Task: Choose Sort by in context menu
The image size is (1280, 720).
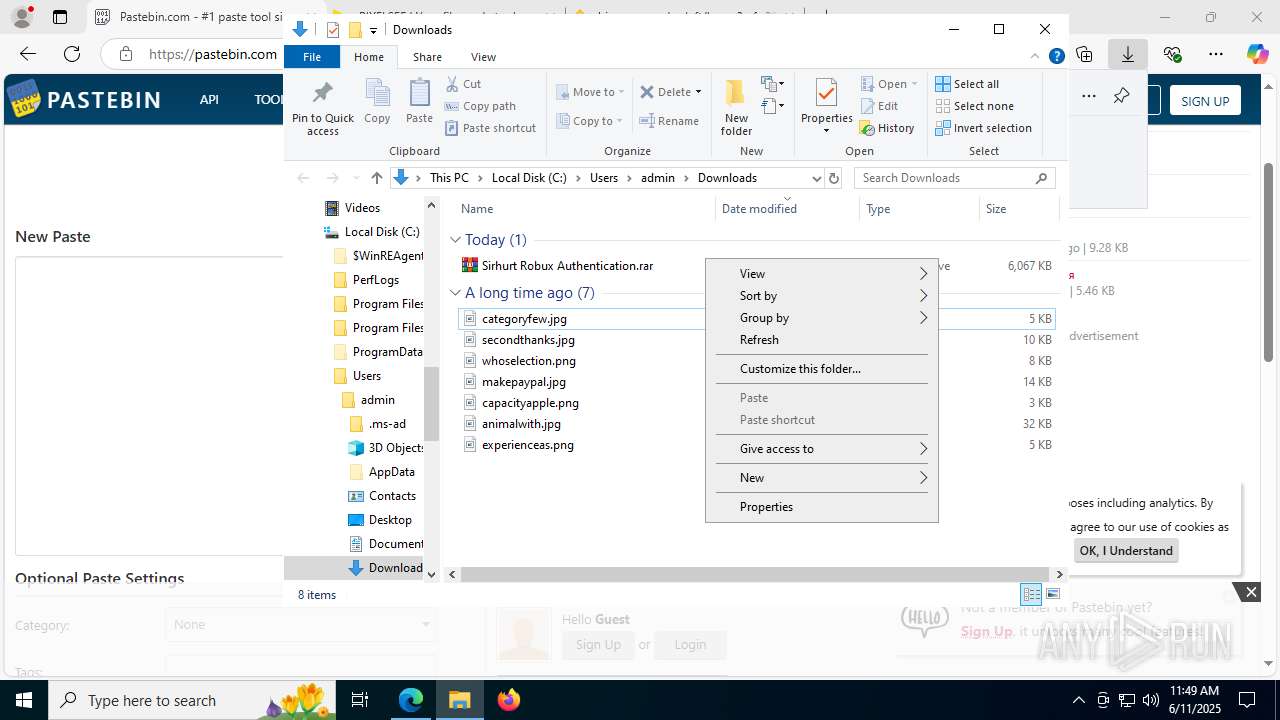Action: (x=822, y=296)
